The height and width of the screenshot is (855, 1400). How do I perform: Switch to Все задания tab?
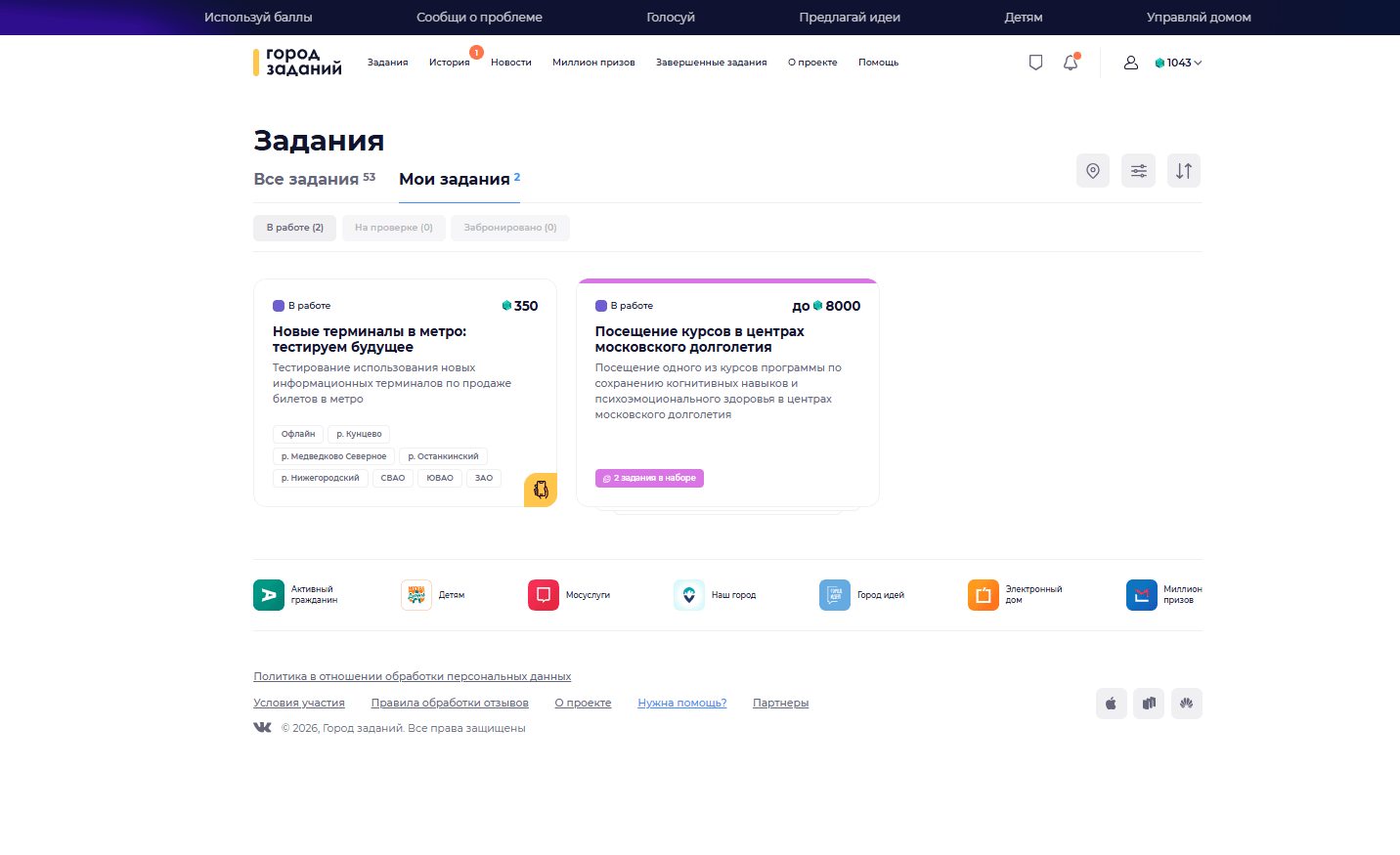[x=315, y=179]
